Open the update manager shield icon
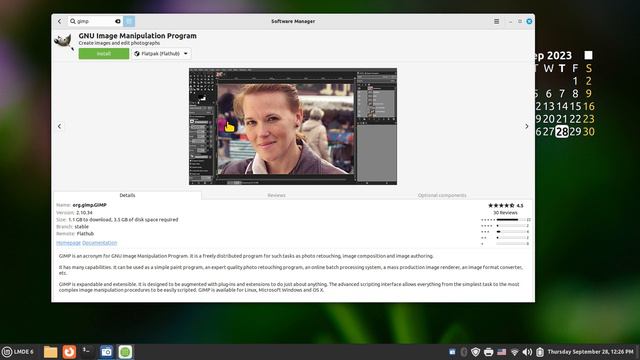The width and height of the screenshot is (640, 360). pos(476,351)
